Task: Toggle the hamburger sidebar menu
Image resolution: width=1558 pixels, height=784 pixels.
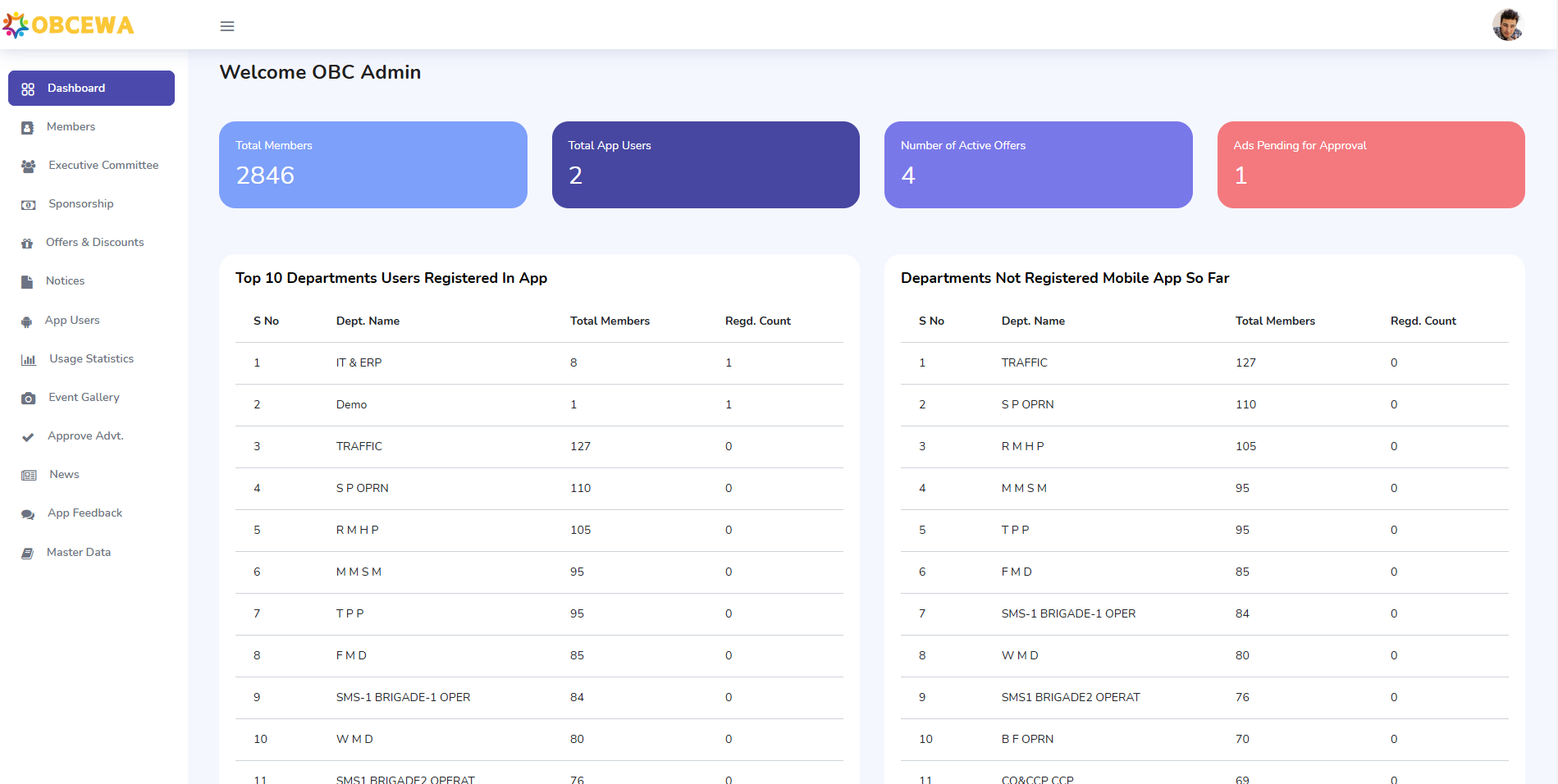Action: [x=227, y=26]
